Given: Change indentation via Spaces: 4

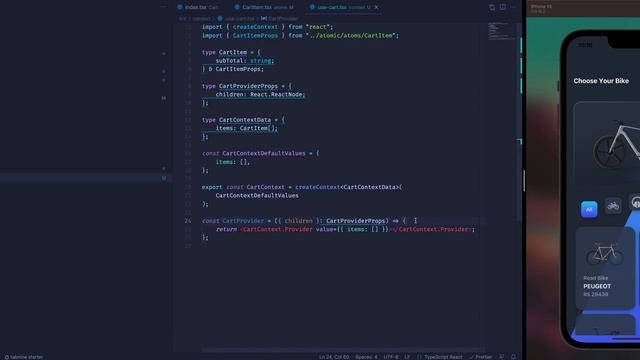Looking at the screenshot, I should point(366,357).
